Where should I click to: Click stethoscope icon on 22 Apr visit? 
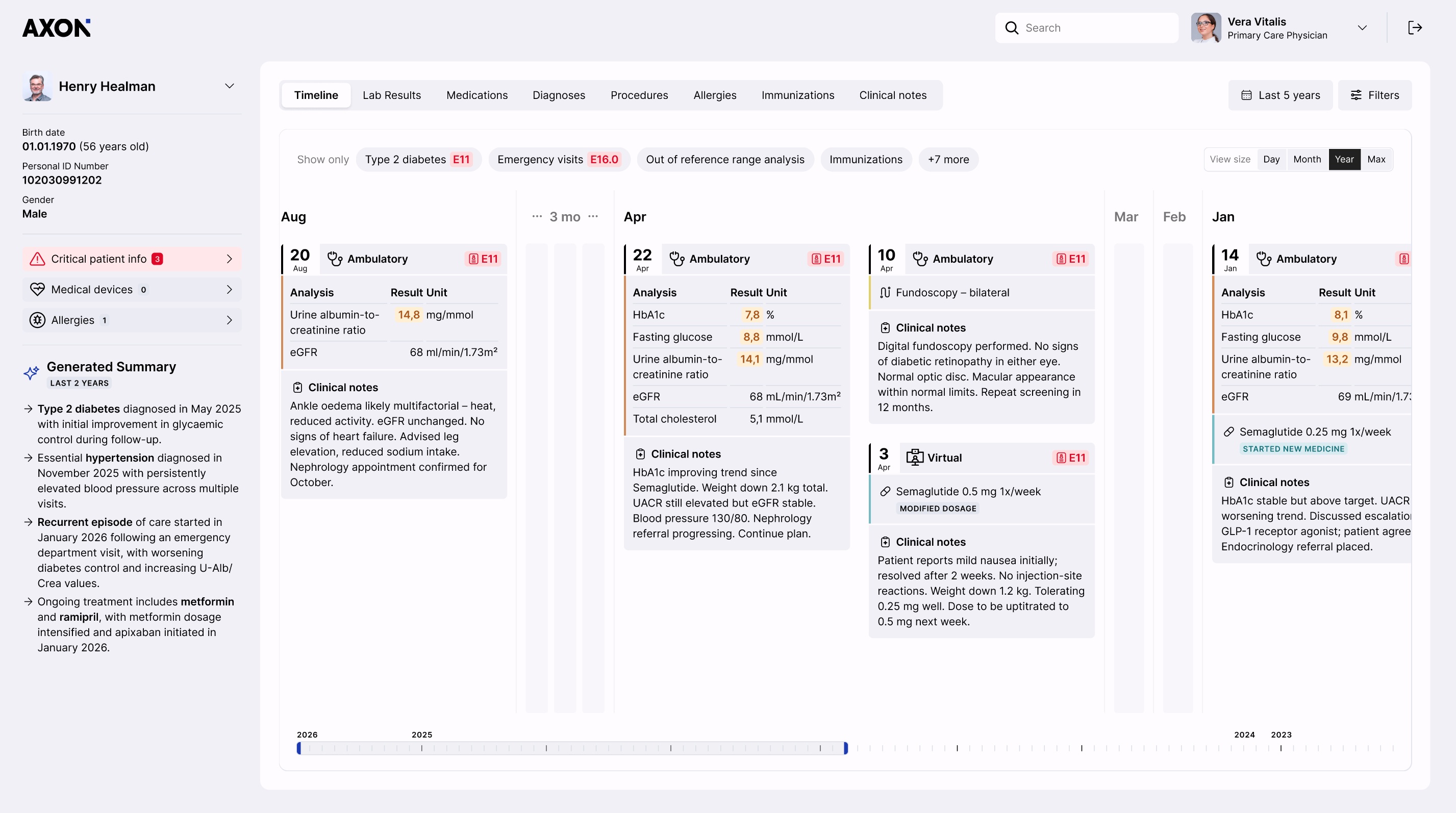676,259
